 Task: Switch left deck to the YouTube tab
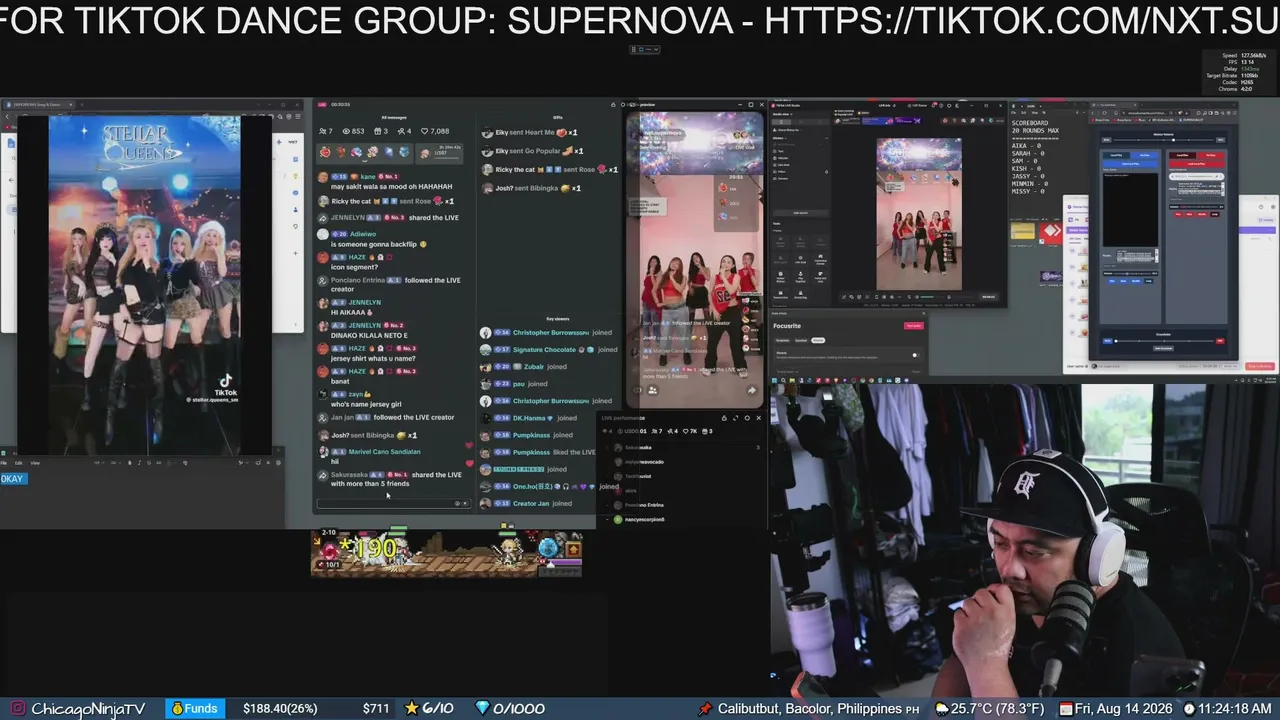click(1144, 155)
